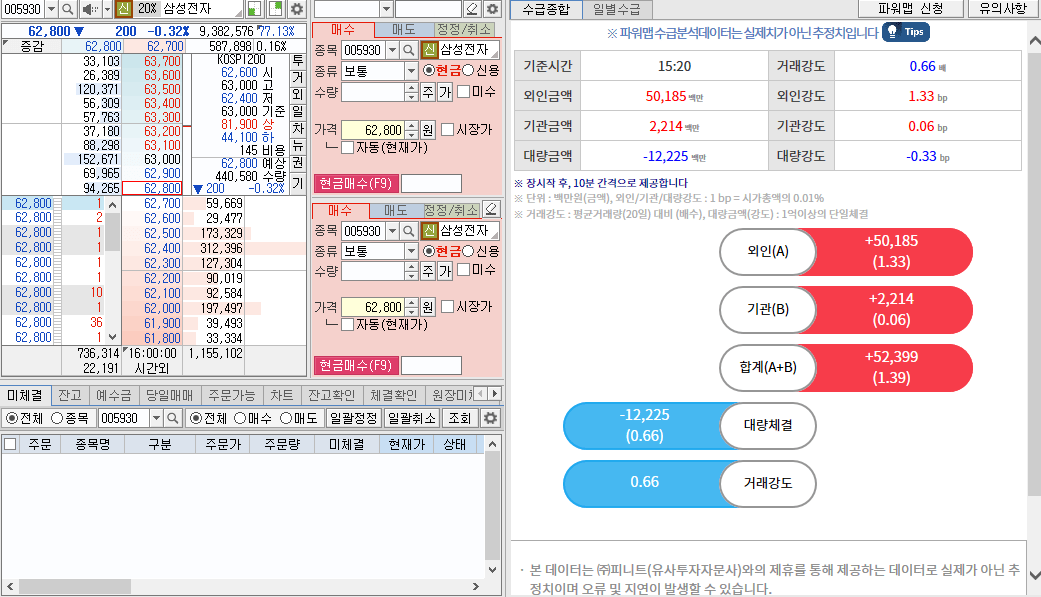This screenshot has width=1041, height=597.
Task: Click the 차 side button of quote panel
Action: (297, 129)
